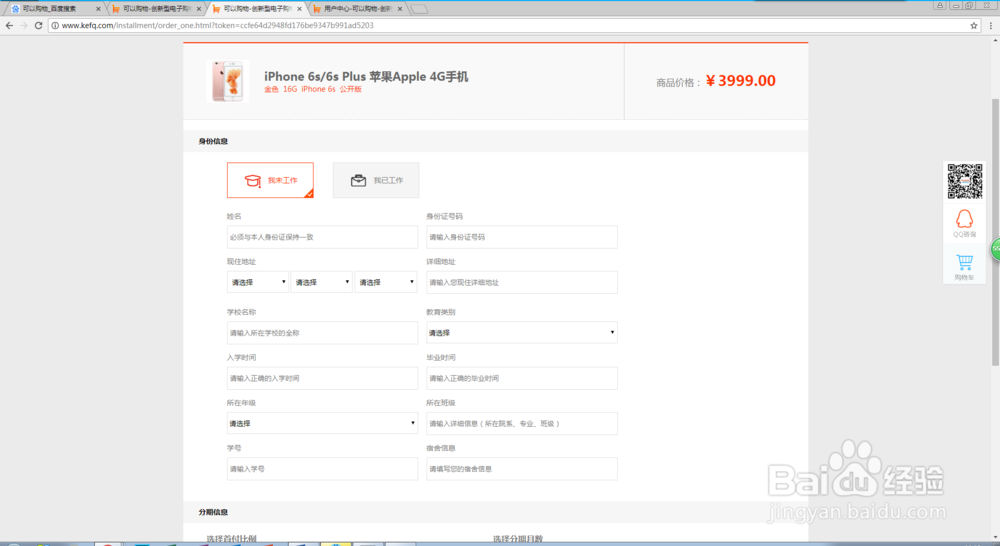This screenshot has width=1000, height=546.
Task: Open QQ咨询 customer service
Action: coord(964,223)
